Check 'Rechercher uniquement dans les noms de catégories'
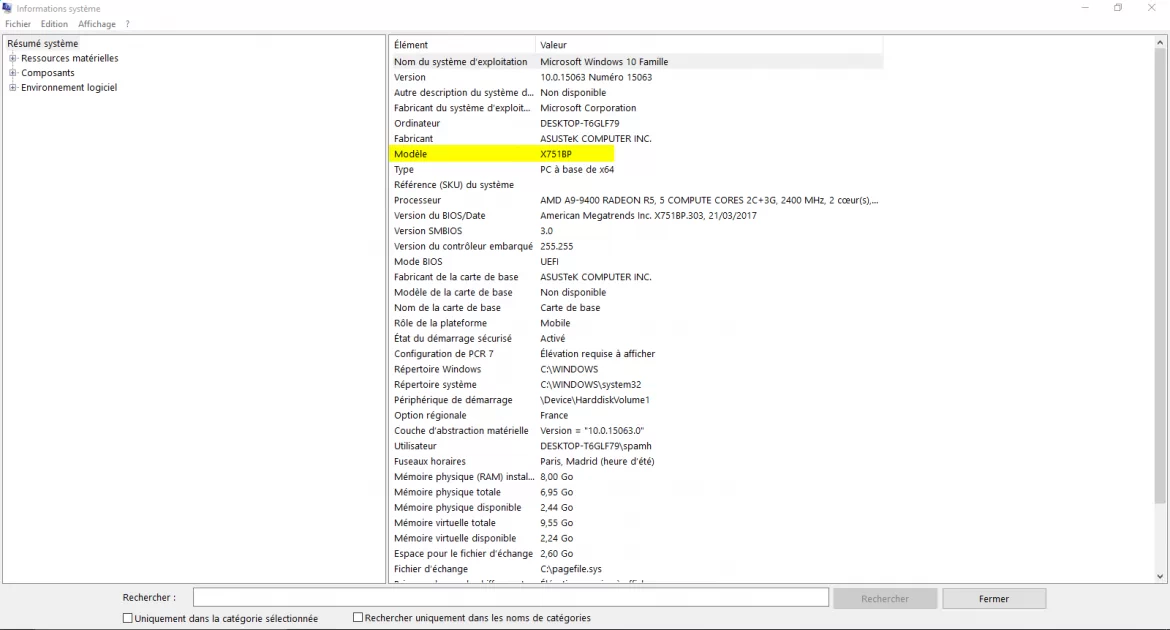1170x630 pixels. coord(357,618)
